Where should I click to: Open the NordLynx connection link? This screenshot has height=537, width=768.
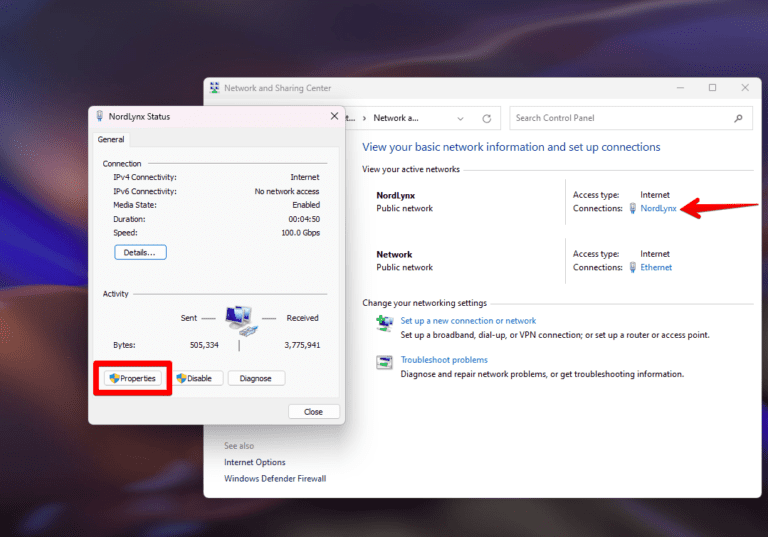click(658, 209)
